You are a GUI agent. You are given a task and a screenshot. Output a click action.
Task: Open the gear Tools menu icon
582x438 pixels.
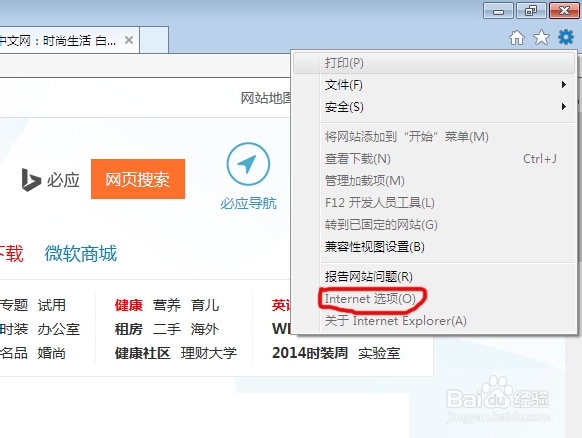click(566, 37)
